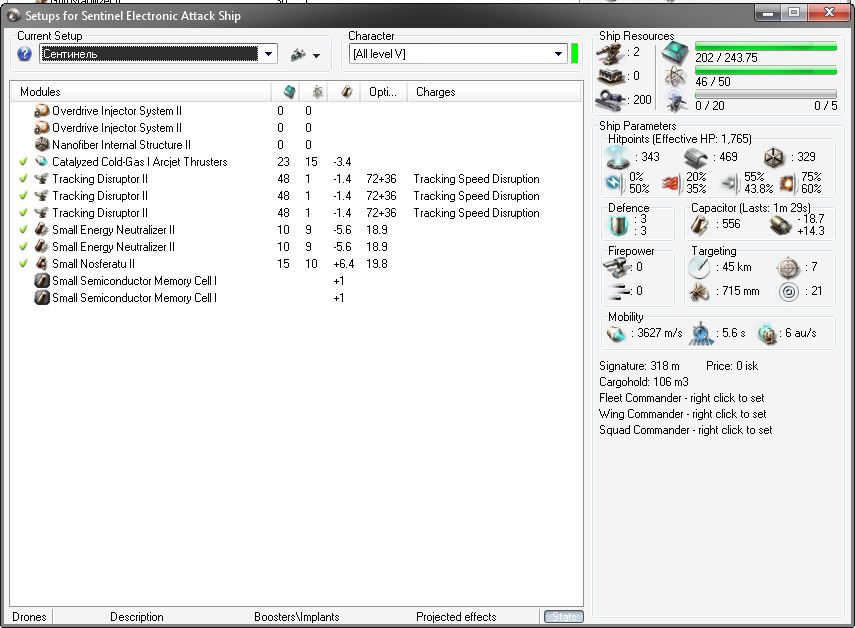Viewport: 855px width, 628px height.
Task: Click the powergrid icon in Ship Resources
Action: pyautogui.click(x=676, y=77)
